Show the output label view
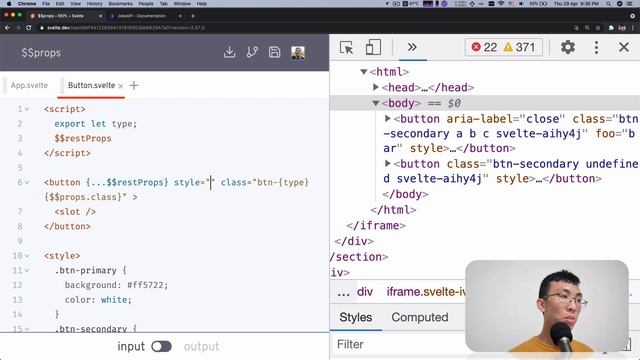 [201, 347]
